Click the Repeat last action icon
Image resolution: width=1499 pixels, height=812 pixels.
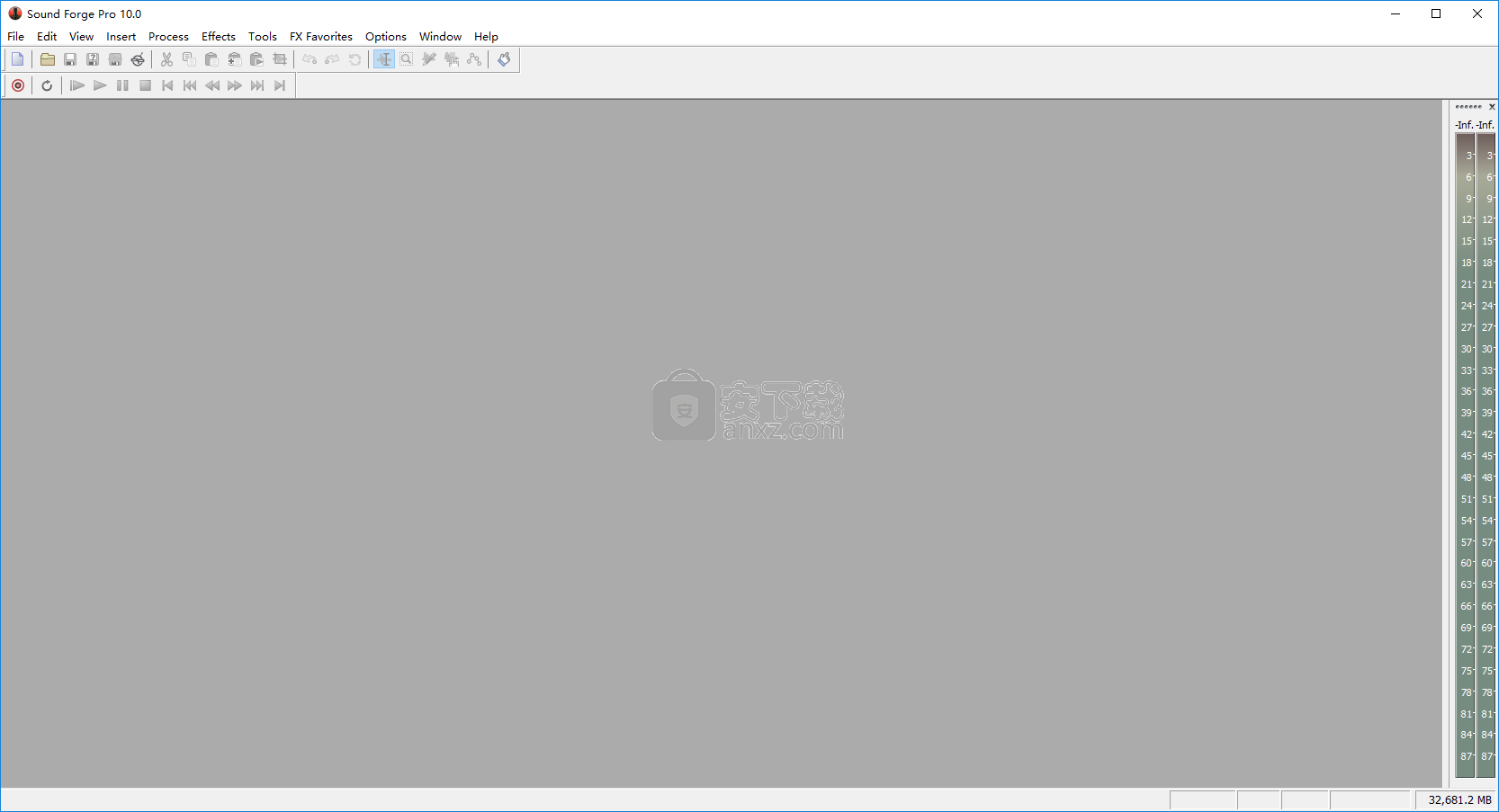point(355,59)
